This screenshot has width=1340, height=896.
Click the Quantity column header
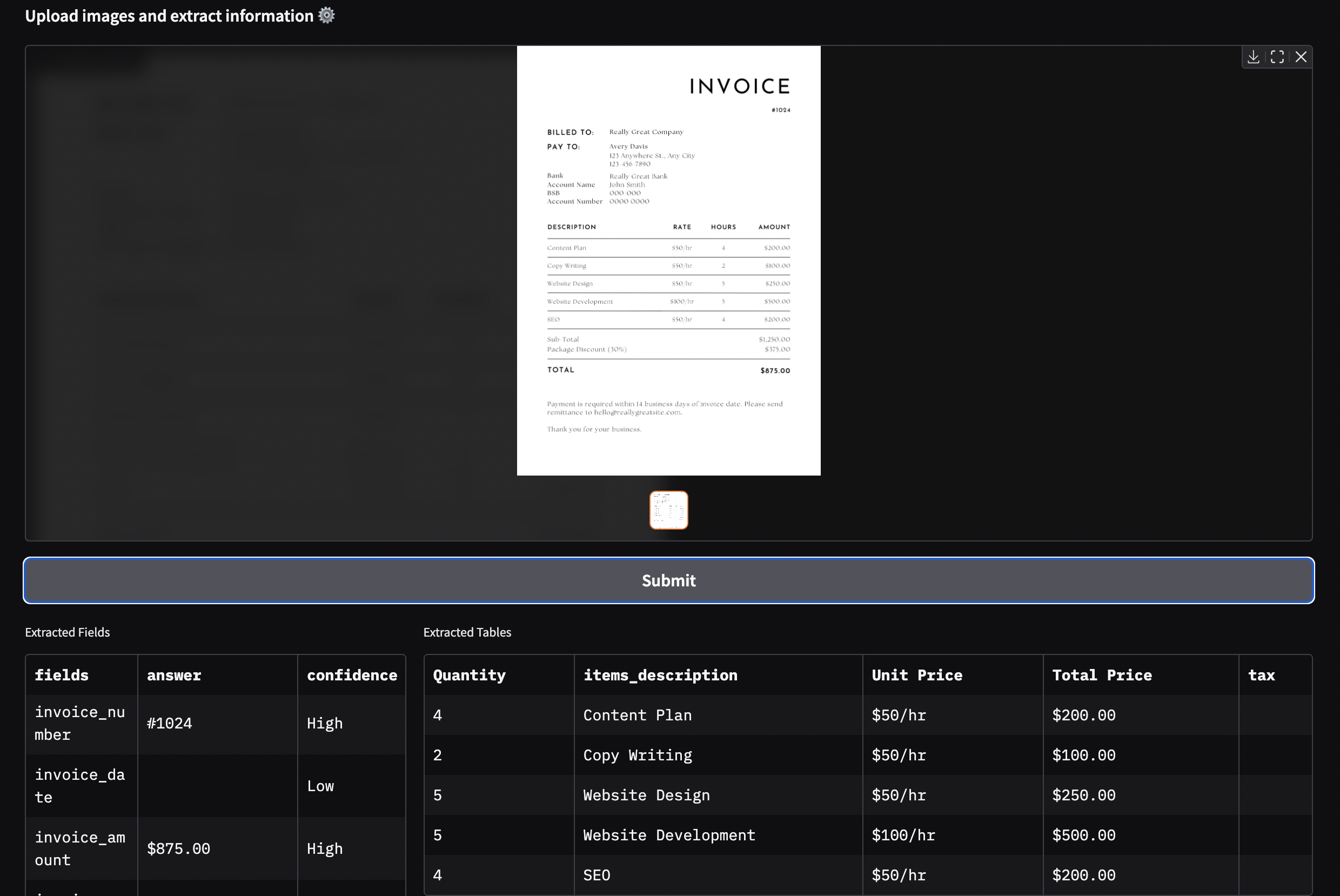[x=469, y=675]
